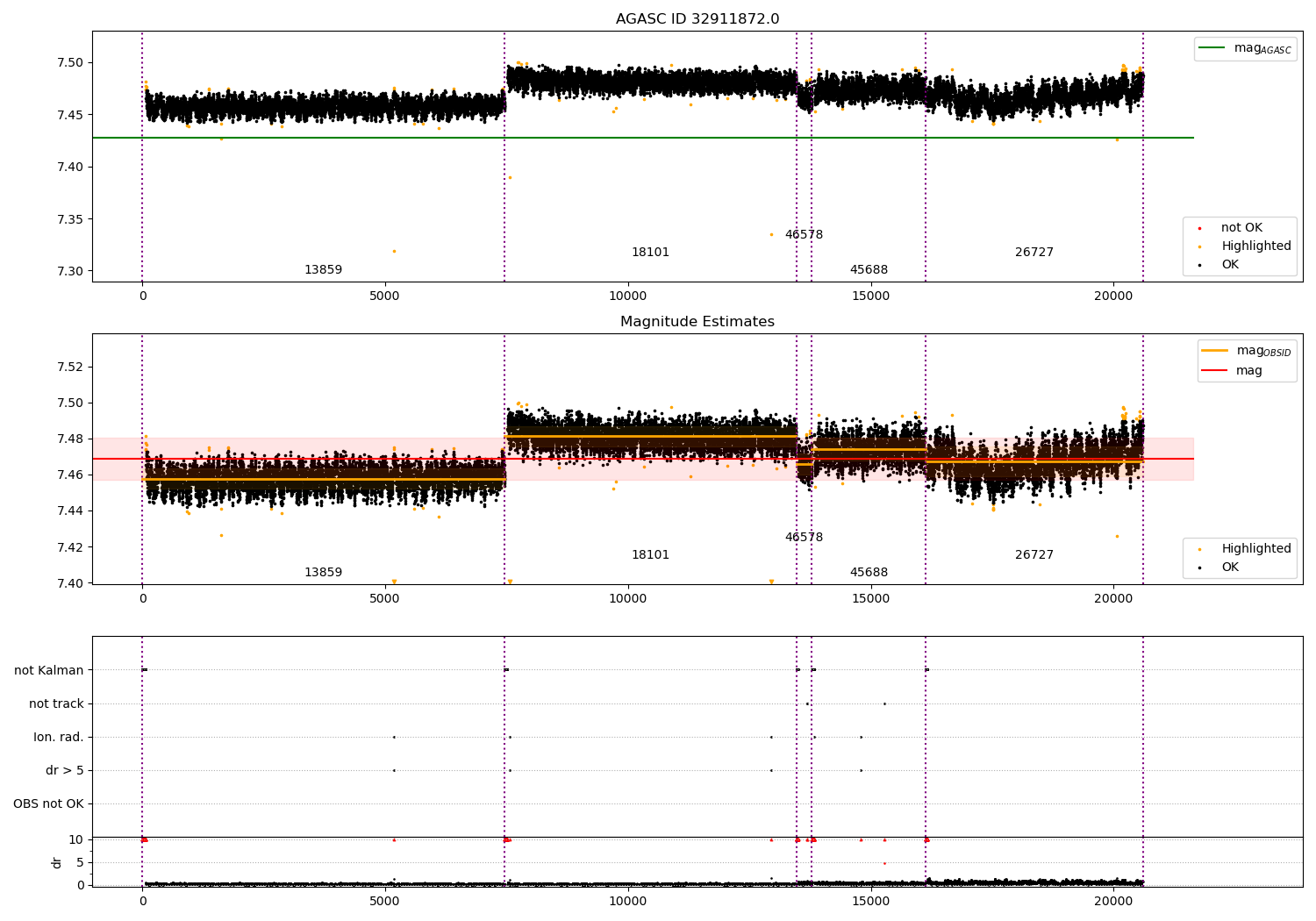Image resolution: width=1316 pixels, height=921 pixels.
Task: Click obsid label 46578 in AGASC ID plot
Action: pos(804,235)
